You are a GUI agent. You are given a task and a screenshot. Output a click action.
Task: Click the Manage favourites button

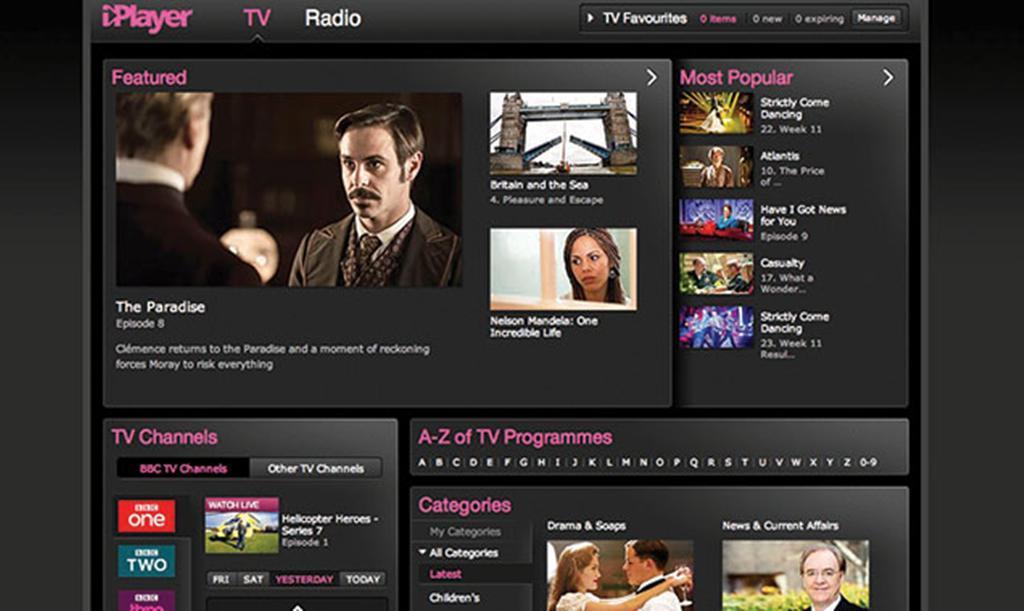[x=876, y=18]
